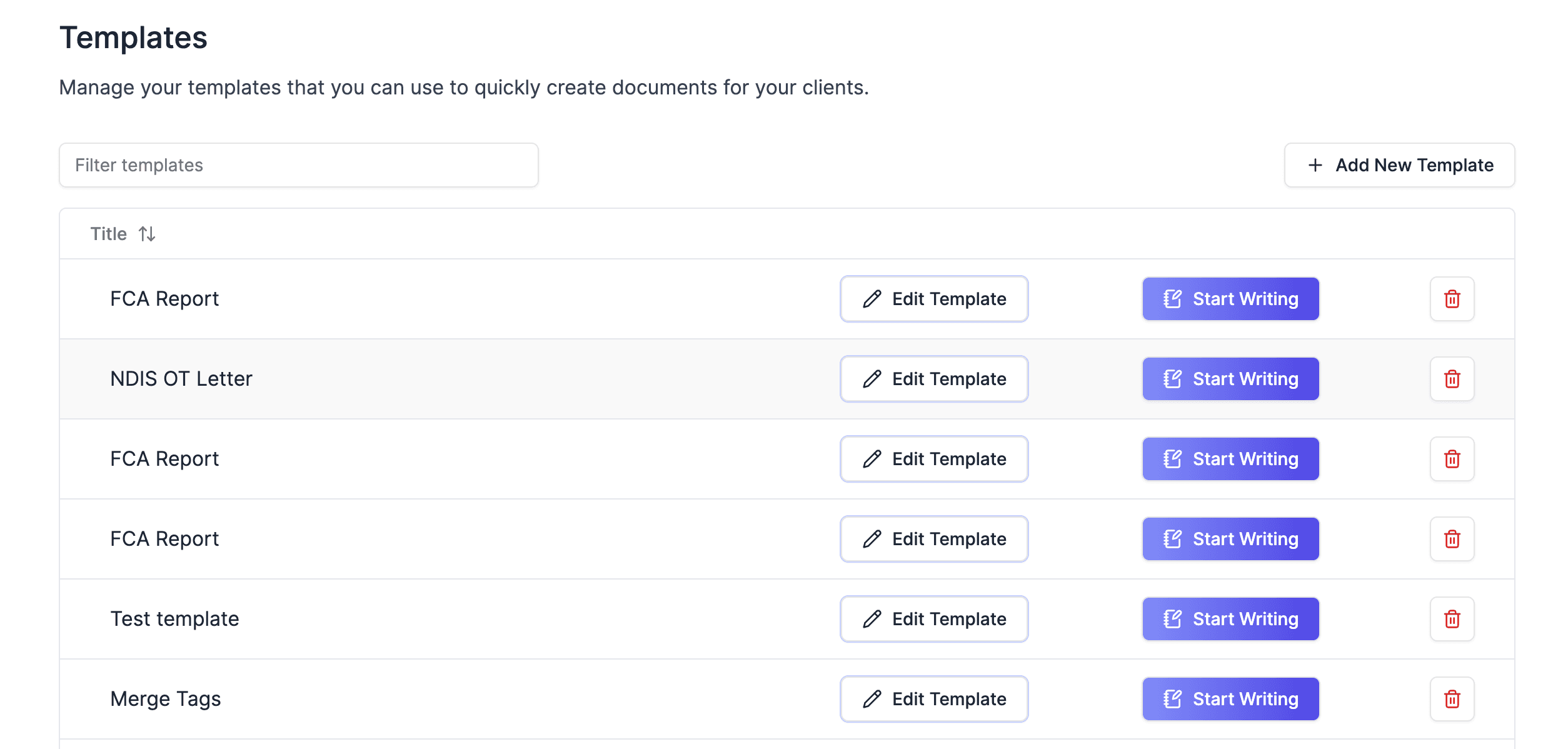Image resolution: width=1568 pixels, height=749 pixels.
Task: Edit Template for Merge Tags
Action: pyautogui.click(x=934, y=699)
